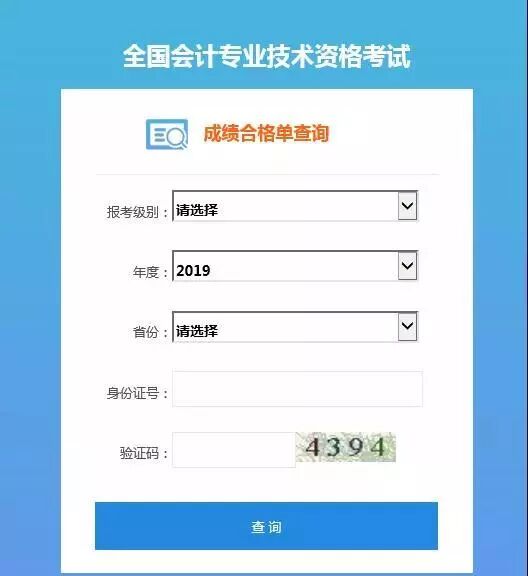
Task: Focus the 验证码 text input field
Action: click(x=234, y=450)
